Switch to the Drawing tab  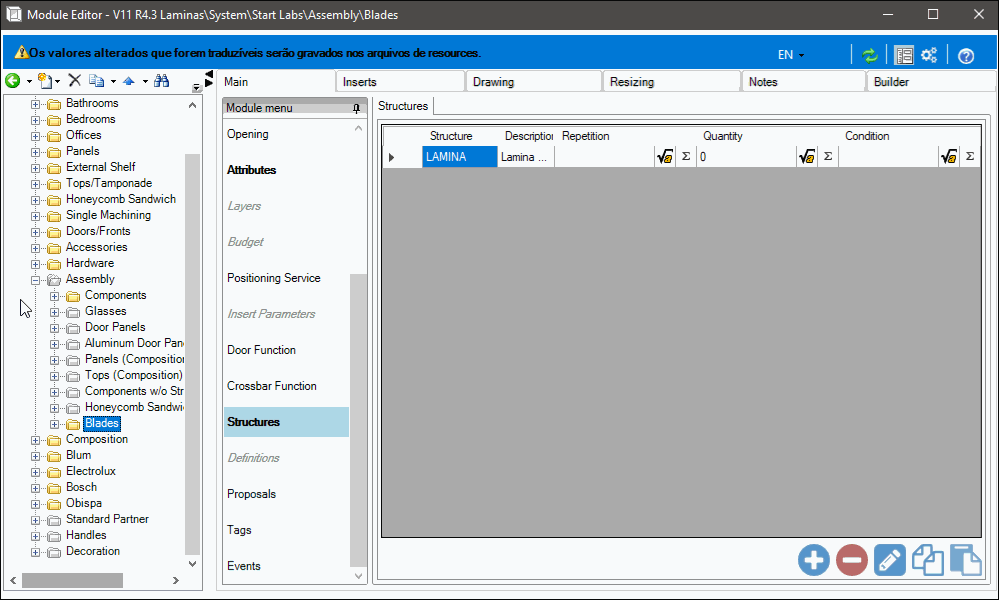tap(534, 82)
